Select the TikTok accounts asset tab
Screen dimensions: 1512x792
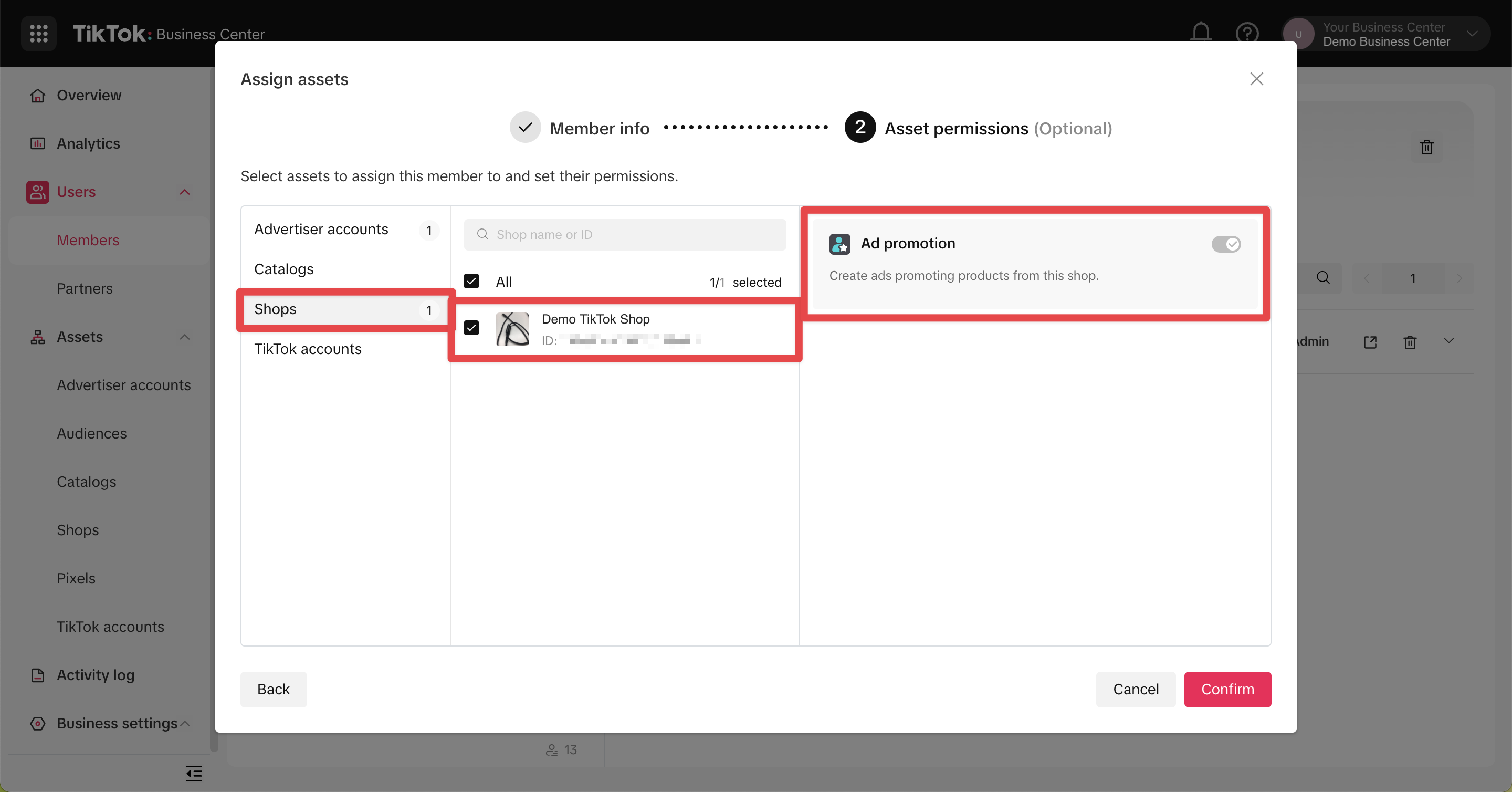(308, 349)
